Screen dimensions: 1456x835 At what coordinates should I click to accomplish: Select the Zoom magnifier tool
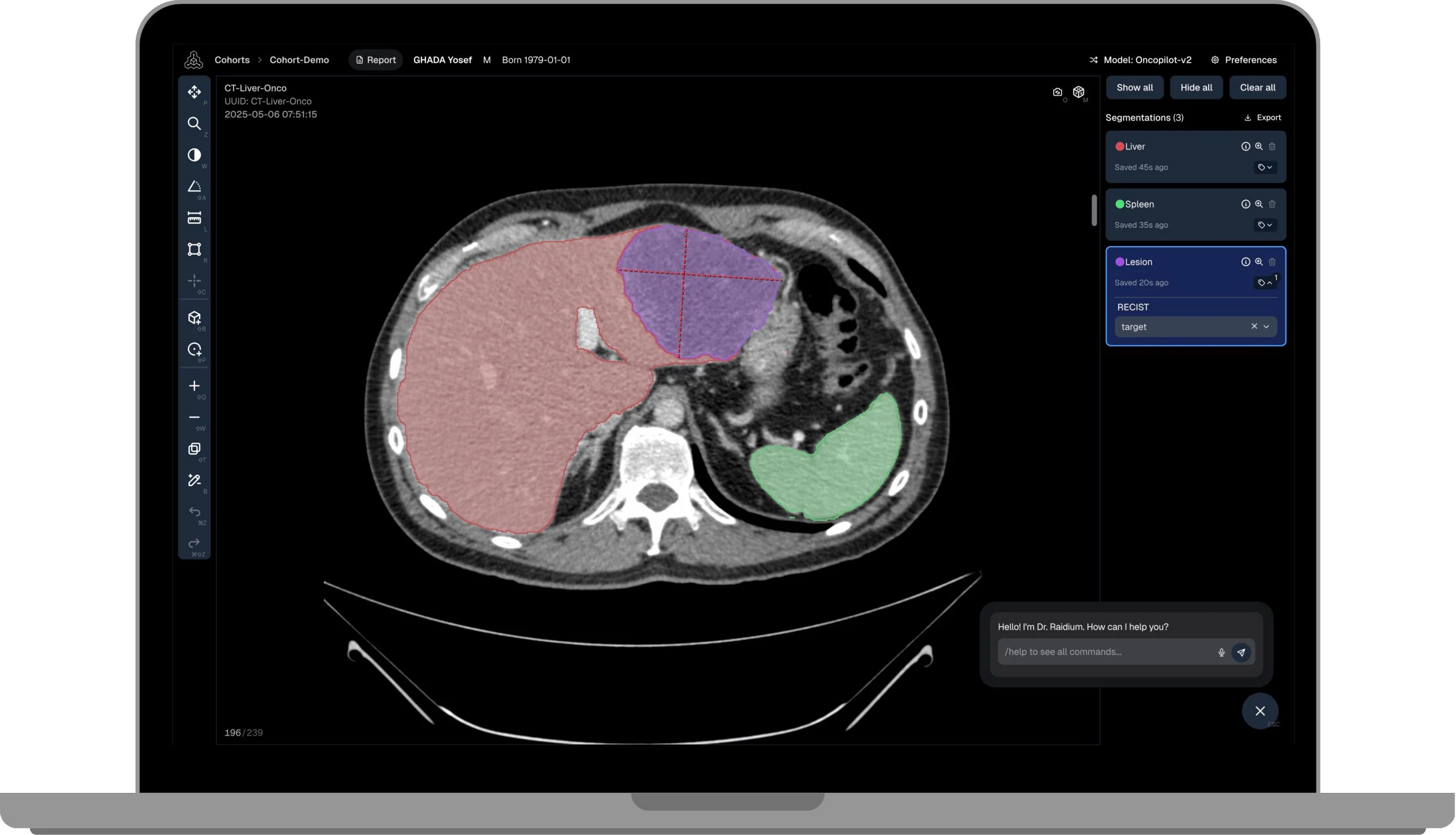194,123
